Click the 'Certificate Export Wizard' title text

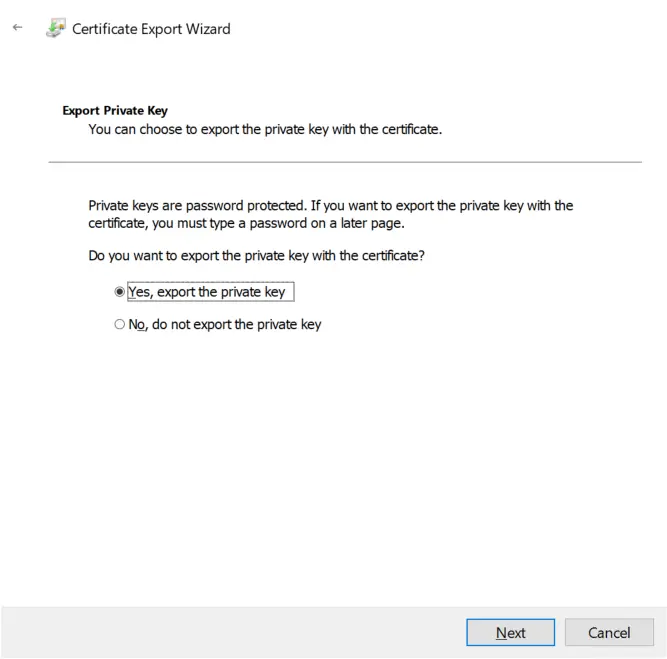click(151, 29)
